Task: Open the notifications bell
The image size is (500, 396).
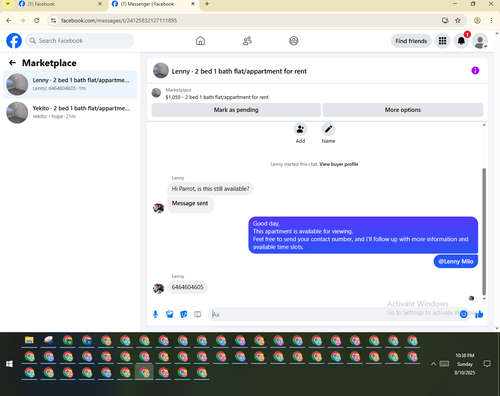Action: click(461, 41)
